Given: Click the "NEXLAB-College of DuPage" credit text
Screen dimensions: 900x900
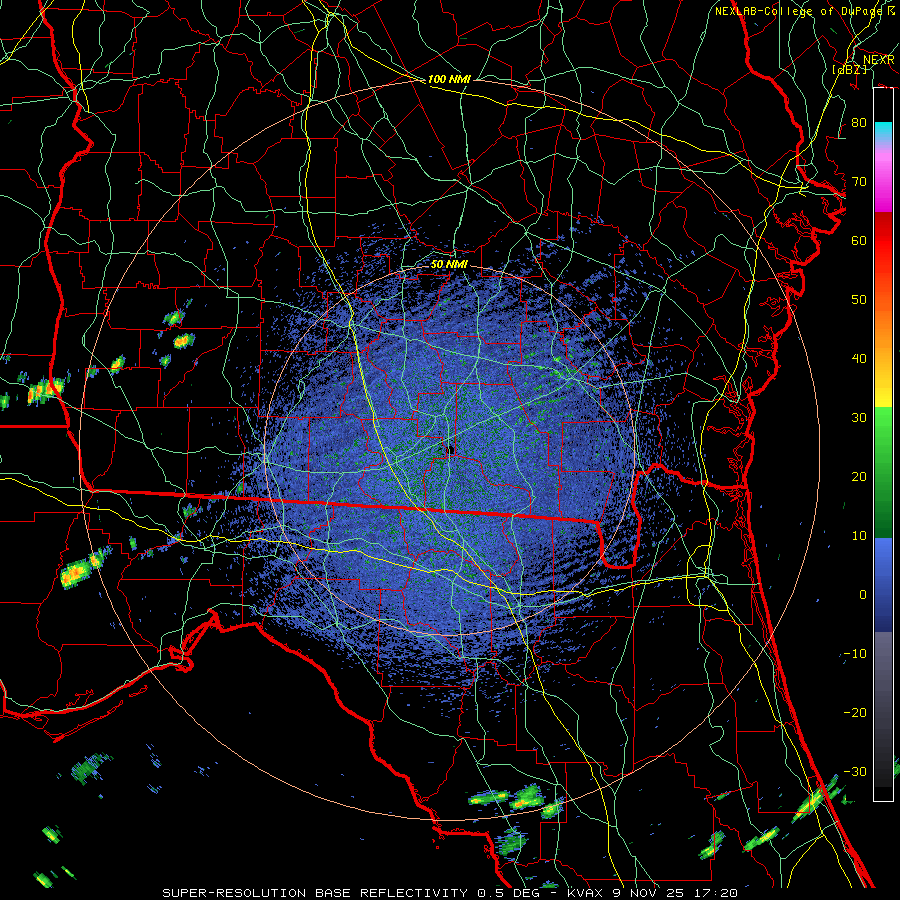Looking at the screenshot, I should tap(798, 11).
